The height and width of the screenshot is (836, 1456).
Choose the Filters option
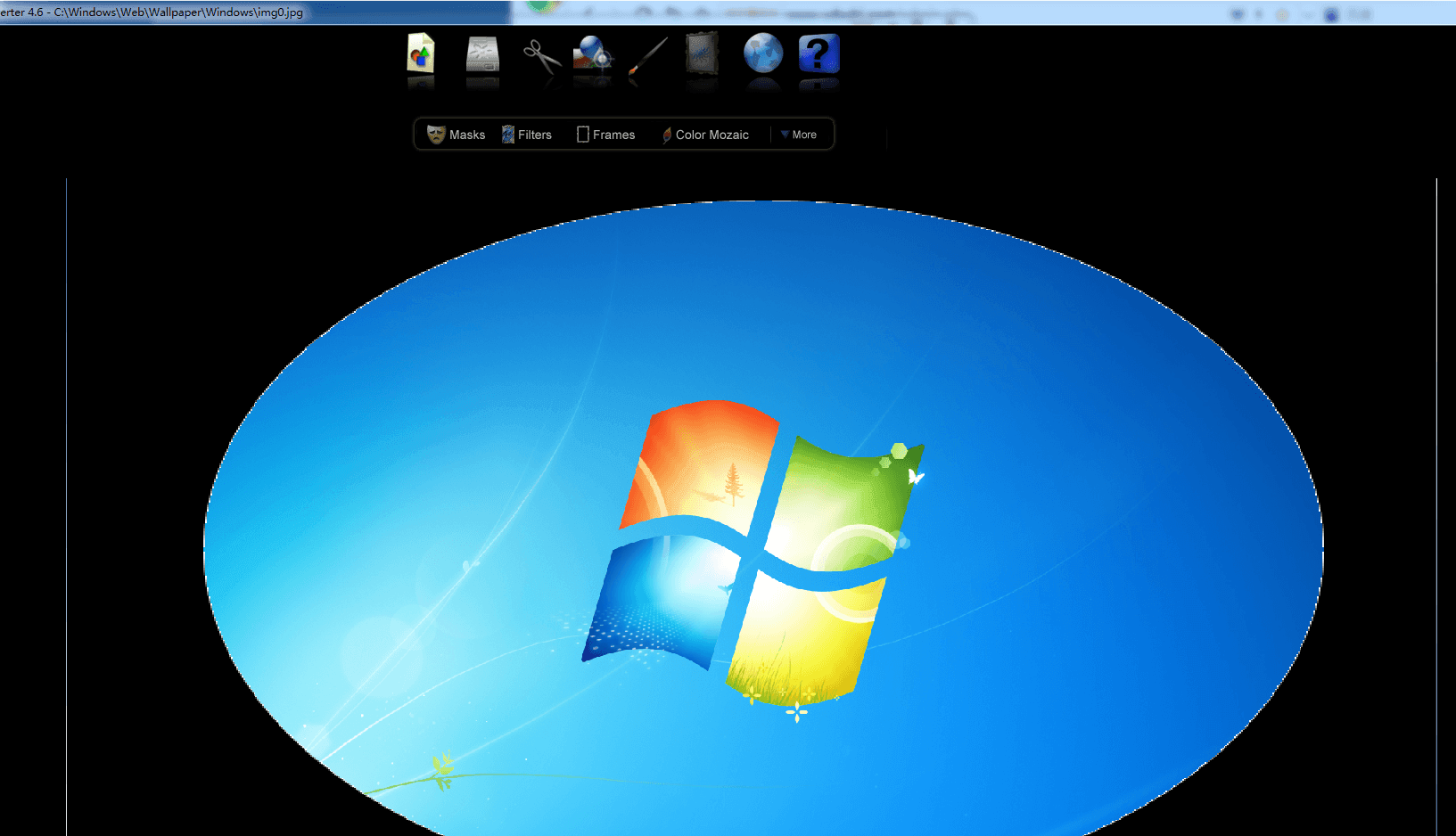pyautogui.click(x=526, y=135)
